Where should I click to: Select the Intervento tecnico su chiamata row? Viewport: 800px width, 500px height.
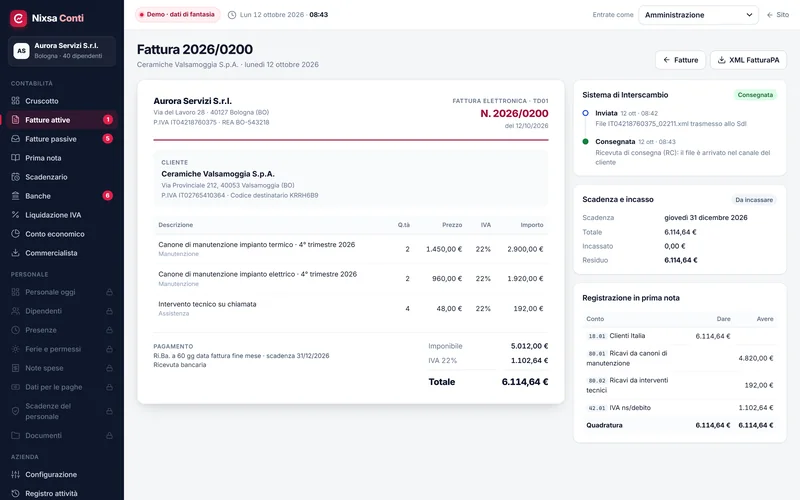point(351,309)
